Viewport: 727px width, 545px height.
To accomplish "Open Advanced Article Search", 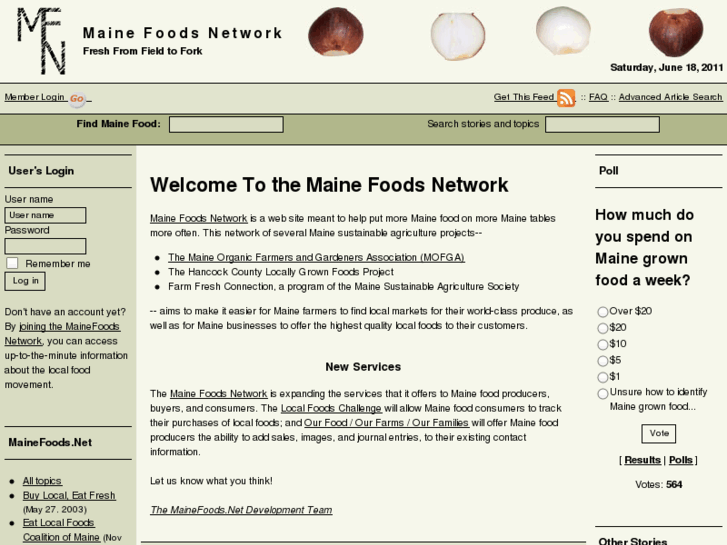I will tap(670, 97).
